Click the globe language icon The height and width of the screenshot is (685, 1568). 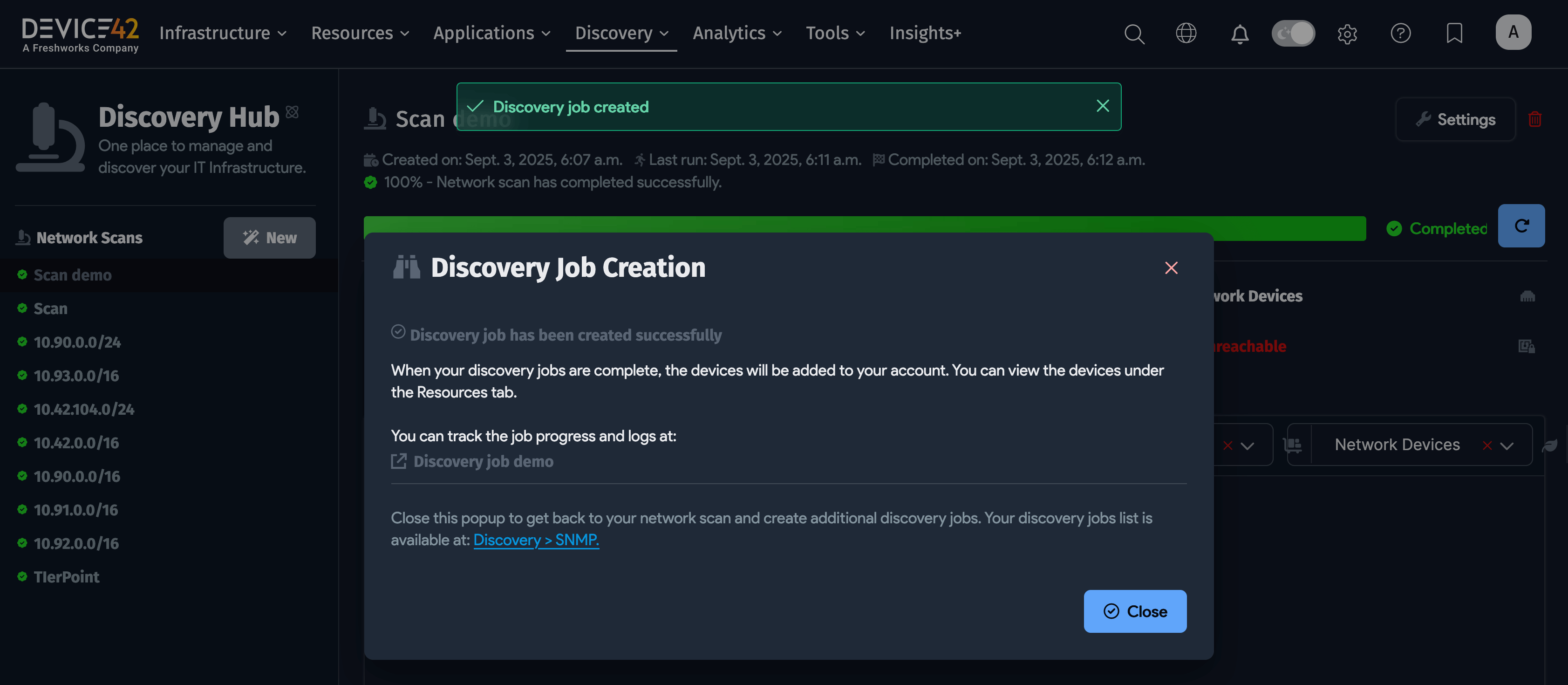pyautogui.click(x=1186, y=34)
